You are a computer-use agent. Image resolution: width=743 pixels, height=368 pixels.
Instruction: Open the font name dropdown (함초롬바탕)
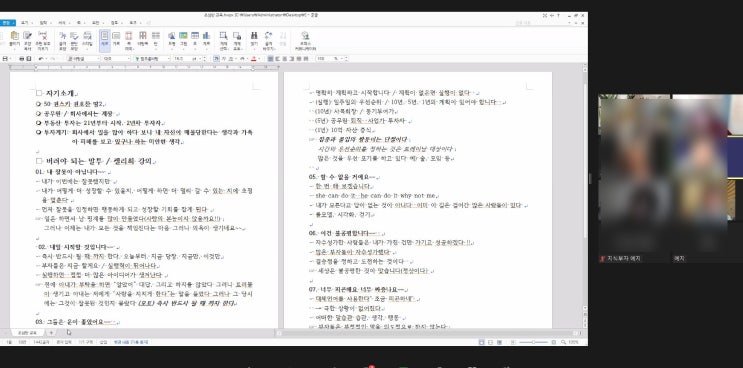pyautogui.click(x=152, y=59)
